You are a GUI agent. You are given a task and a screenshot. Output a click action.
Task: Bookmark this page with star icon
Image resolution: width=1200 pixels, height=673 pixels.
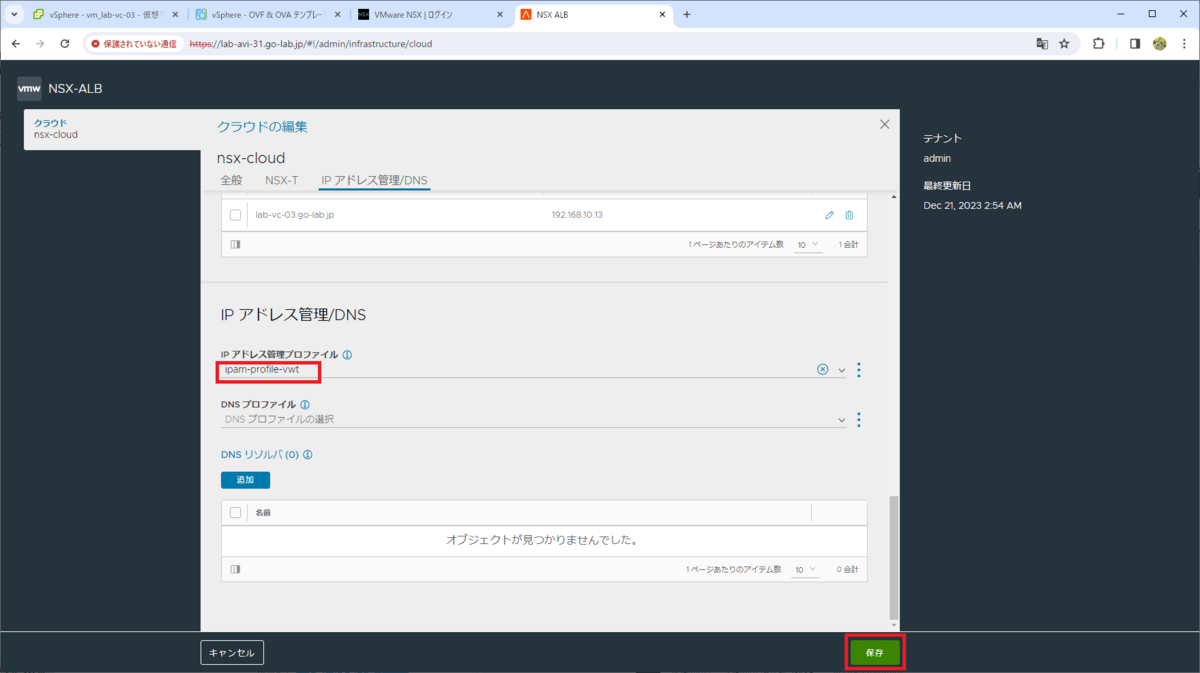(1064, 44)
